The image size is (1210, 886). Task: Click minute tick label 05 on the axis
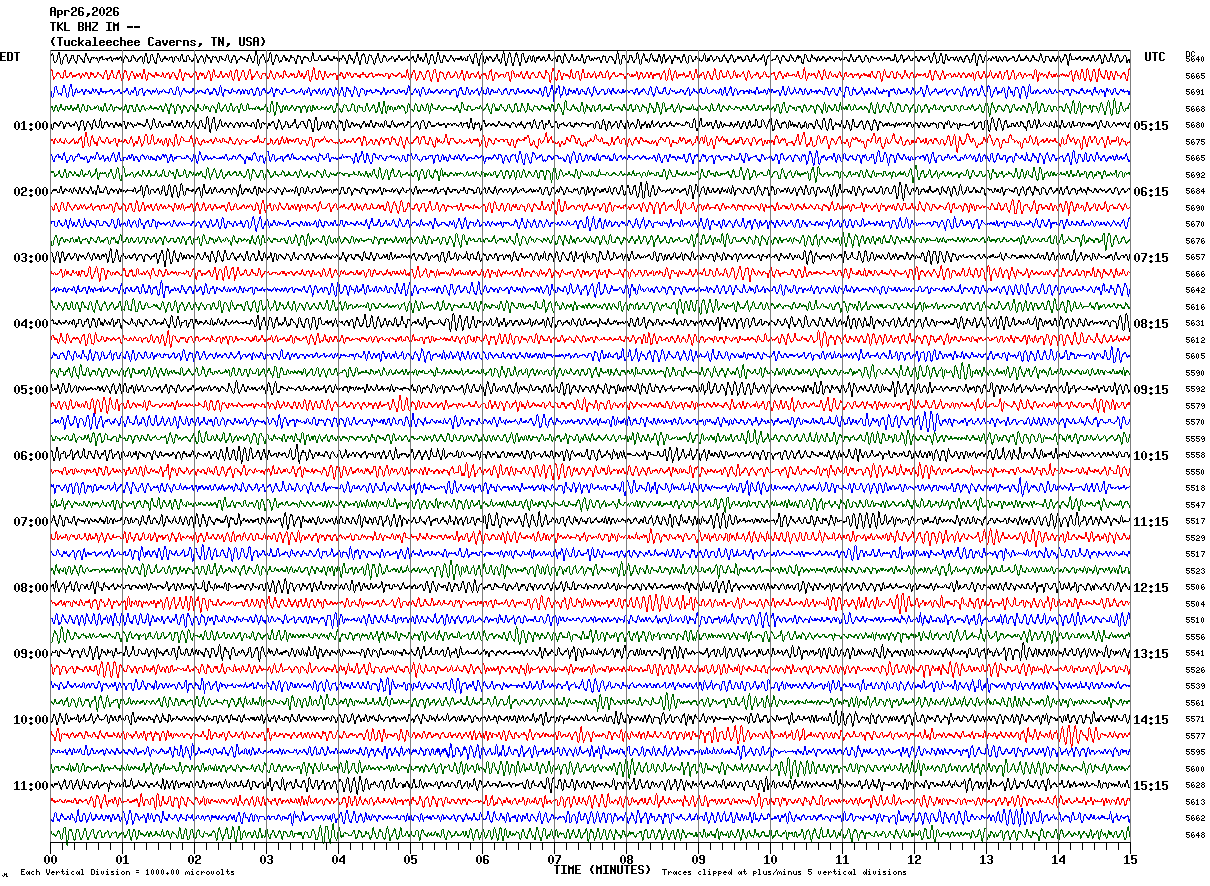pos(410,860)
